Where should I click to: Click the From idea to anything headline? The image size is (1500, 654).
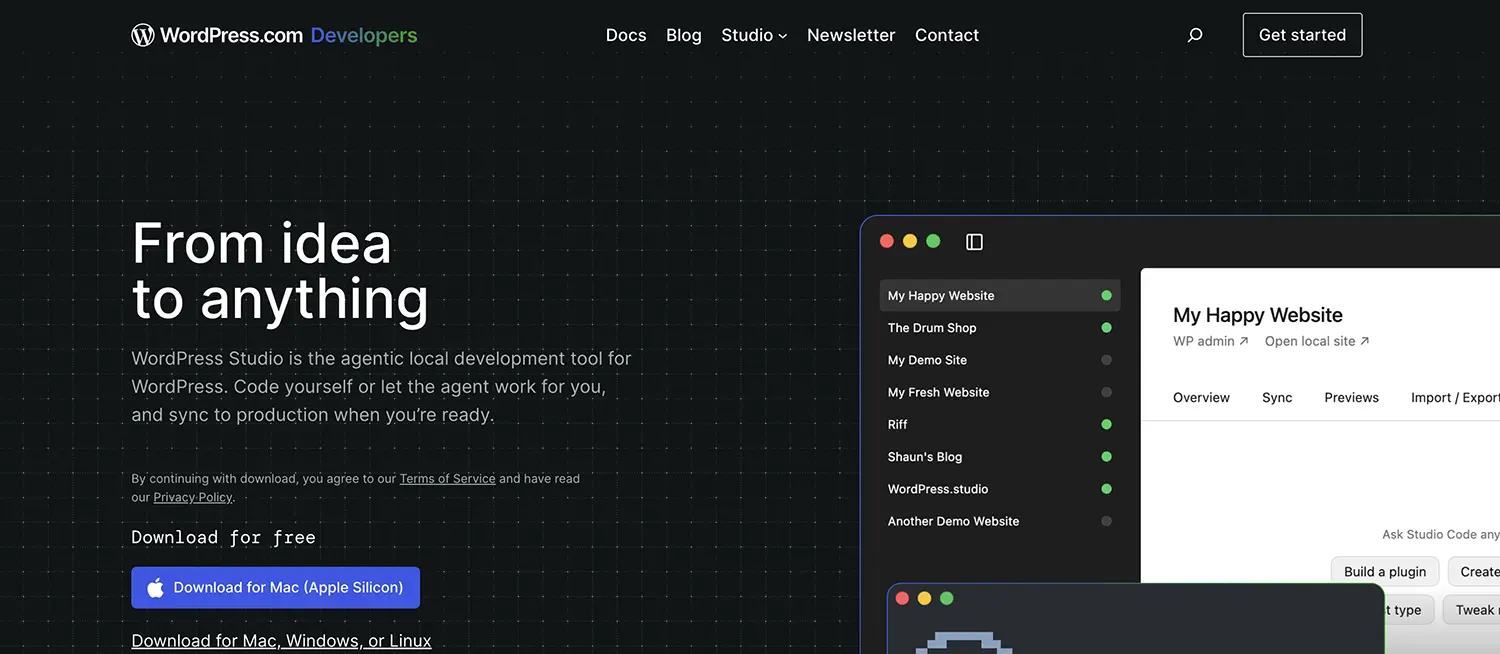click(280, 271)
